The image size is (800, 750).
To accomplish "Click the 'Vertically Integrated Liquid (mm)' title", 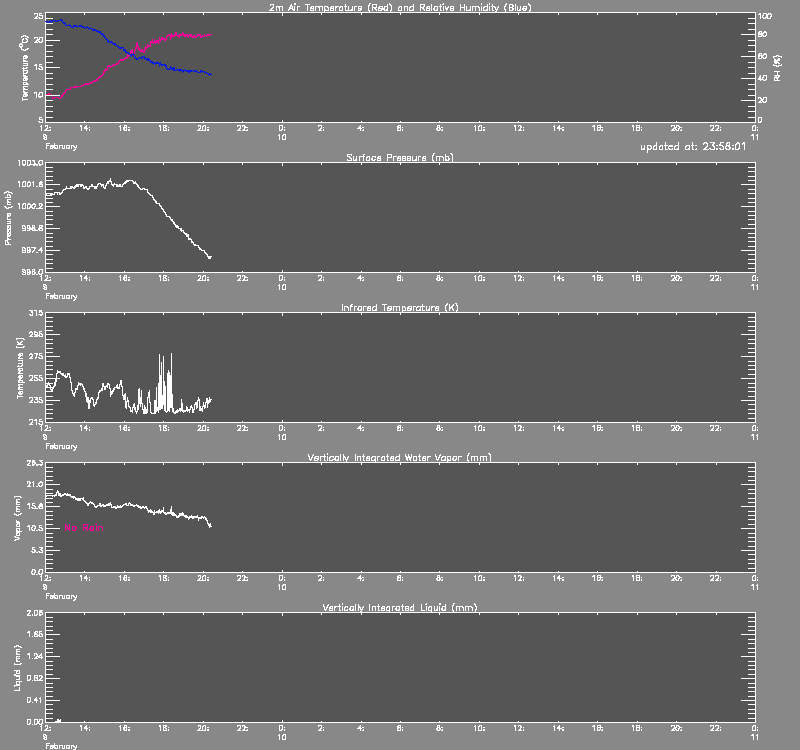I will click(x=399, y=607).
